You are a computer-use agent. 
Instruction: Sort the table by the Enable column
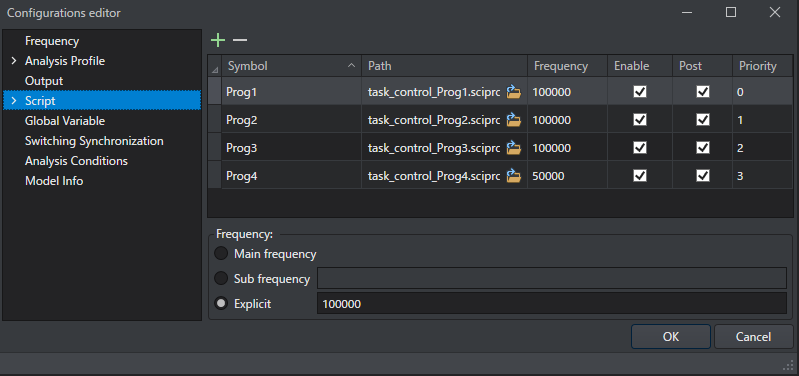[x=640, y=66]
